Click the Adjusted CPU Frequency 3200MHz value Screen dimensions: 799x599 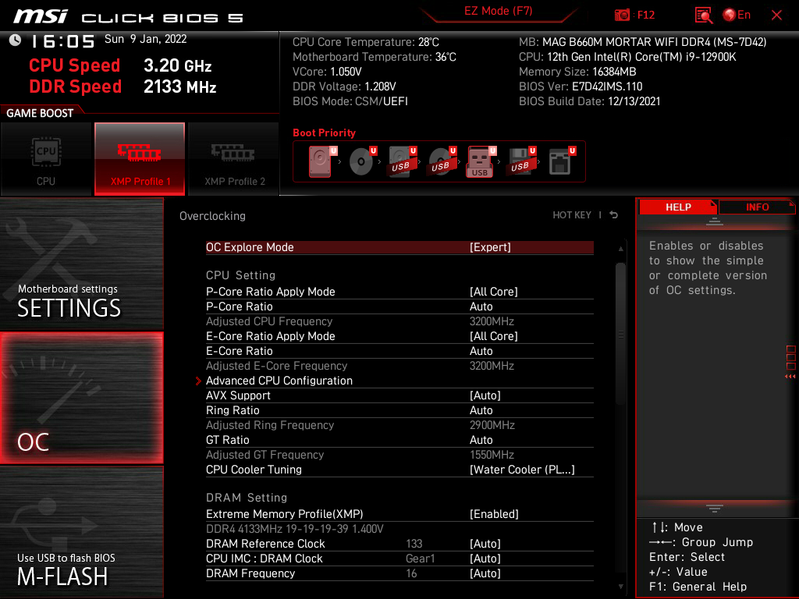(492, 321)
